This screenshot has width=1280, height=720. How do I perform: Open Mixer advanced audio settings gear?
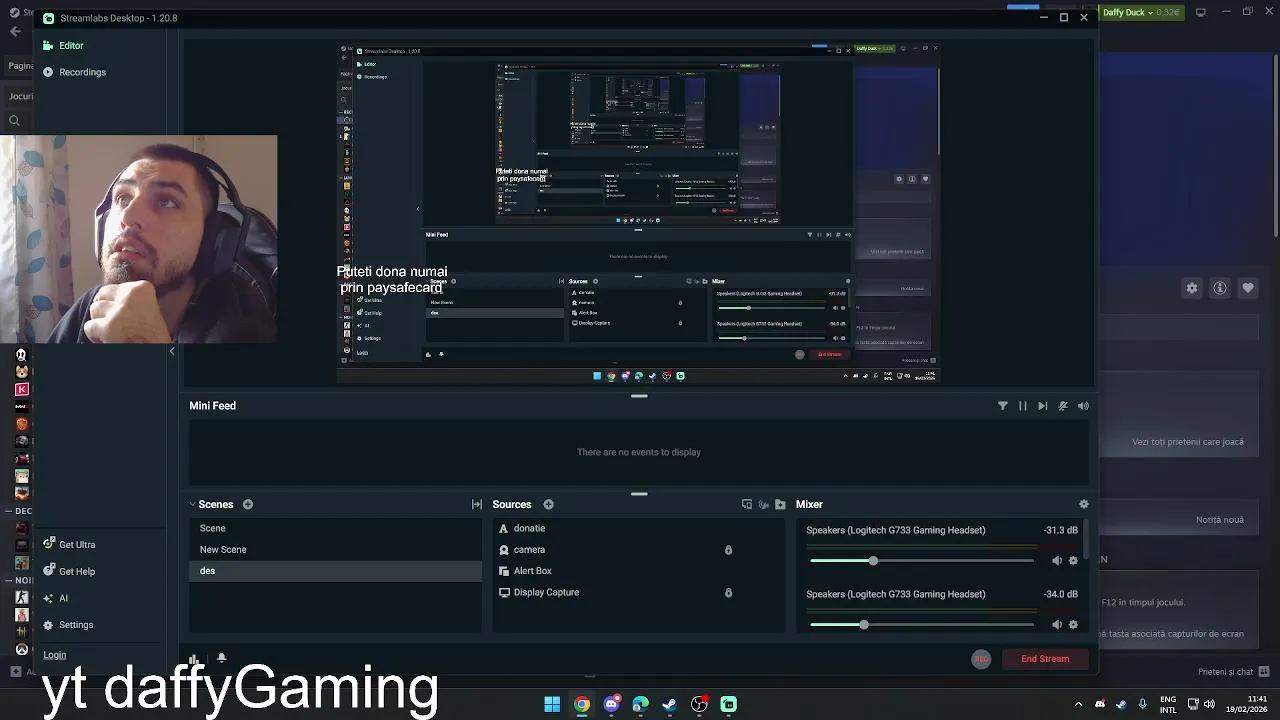point(1083,504)
